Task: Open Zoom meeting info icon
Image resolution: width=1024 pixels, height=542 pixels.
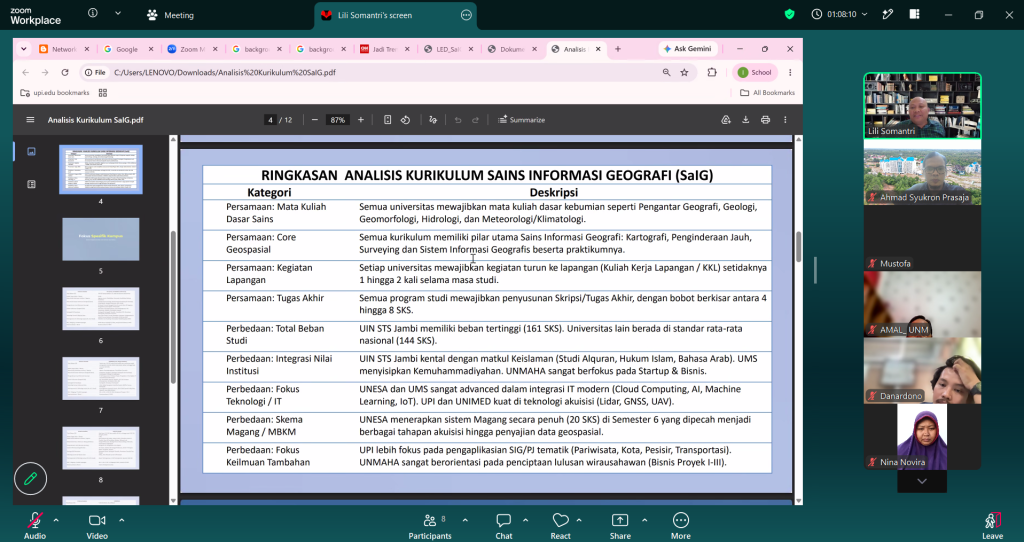Action: tap(93, 13)
